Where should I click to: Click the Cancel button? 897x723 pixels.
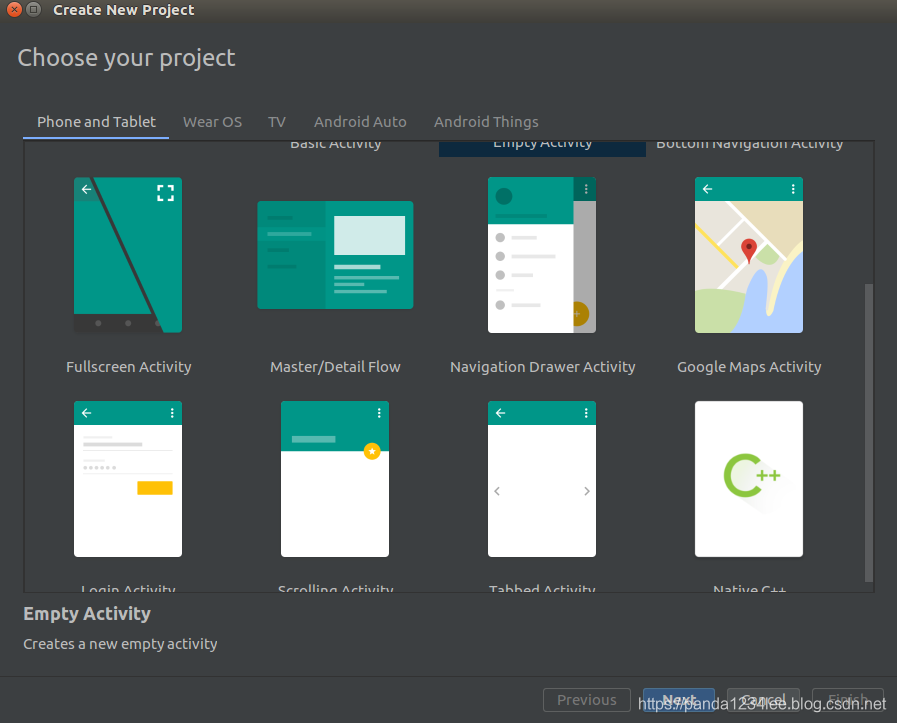point(763,700)
